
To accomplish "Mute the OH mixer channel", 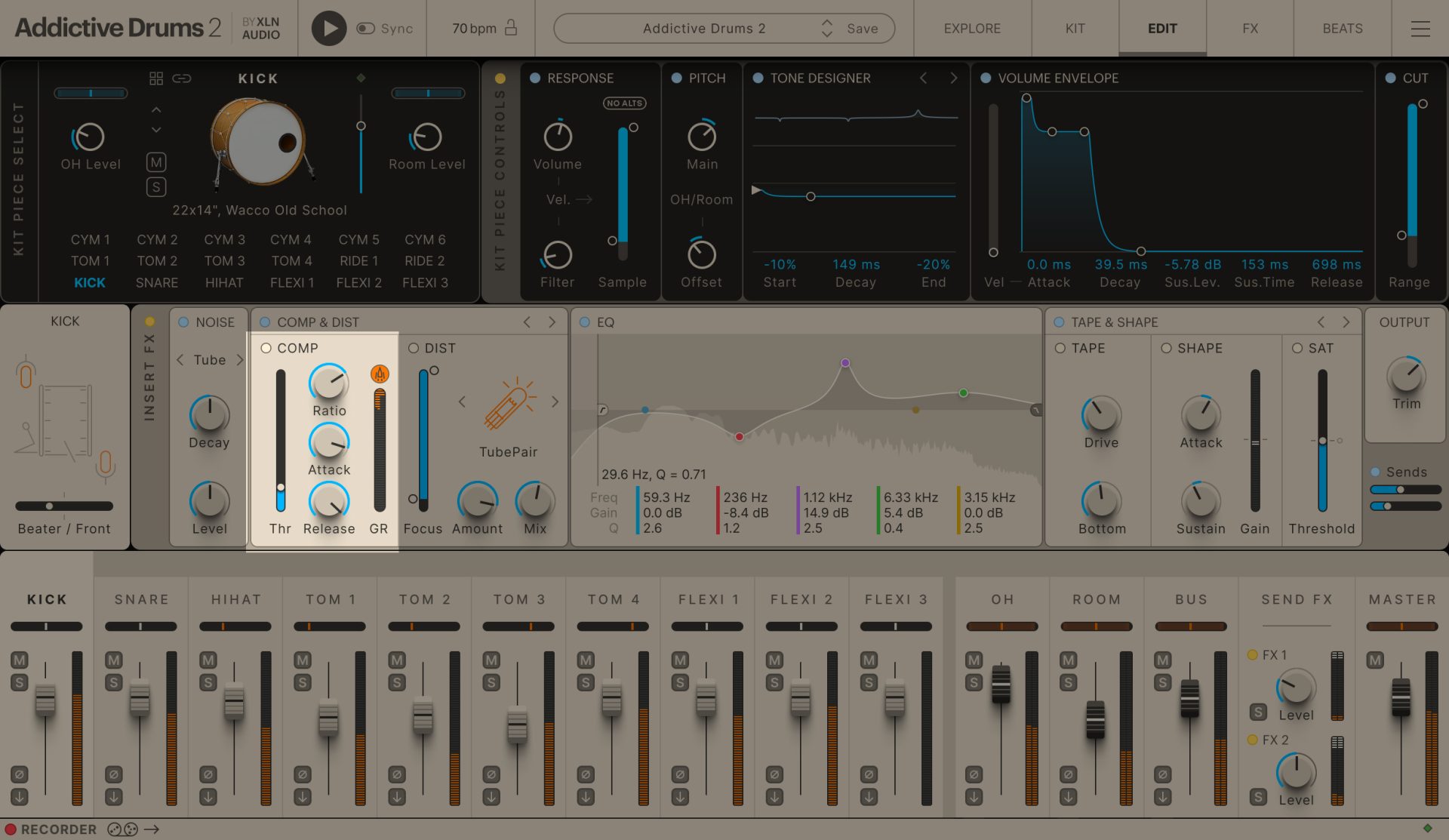I will click(x=974, y=660).
